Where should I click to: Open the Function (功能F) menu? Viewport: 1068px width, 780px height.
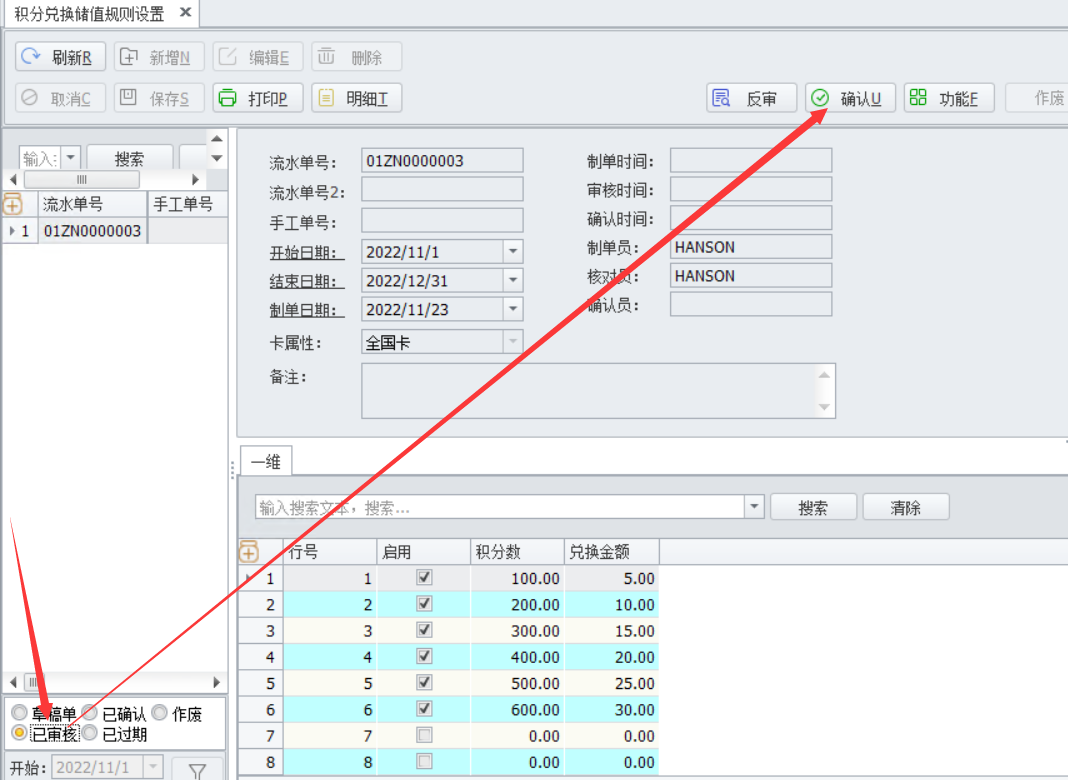(949, 98)
